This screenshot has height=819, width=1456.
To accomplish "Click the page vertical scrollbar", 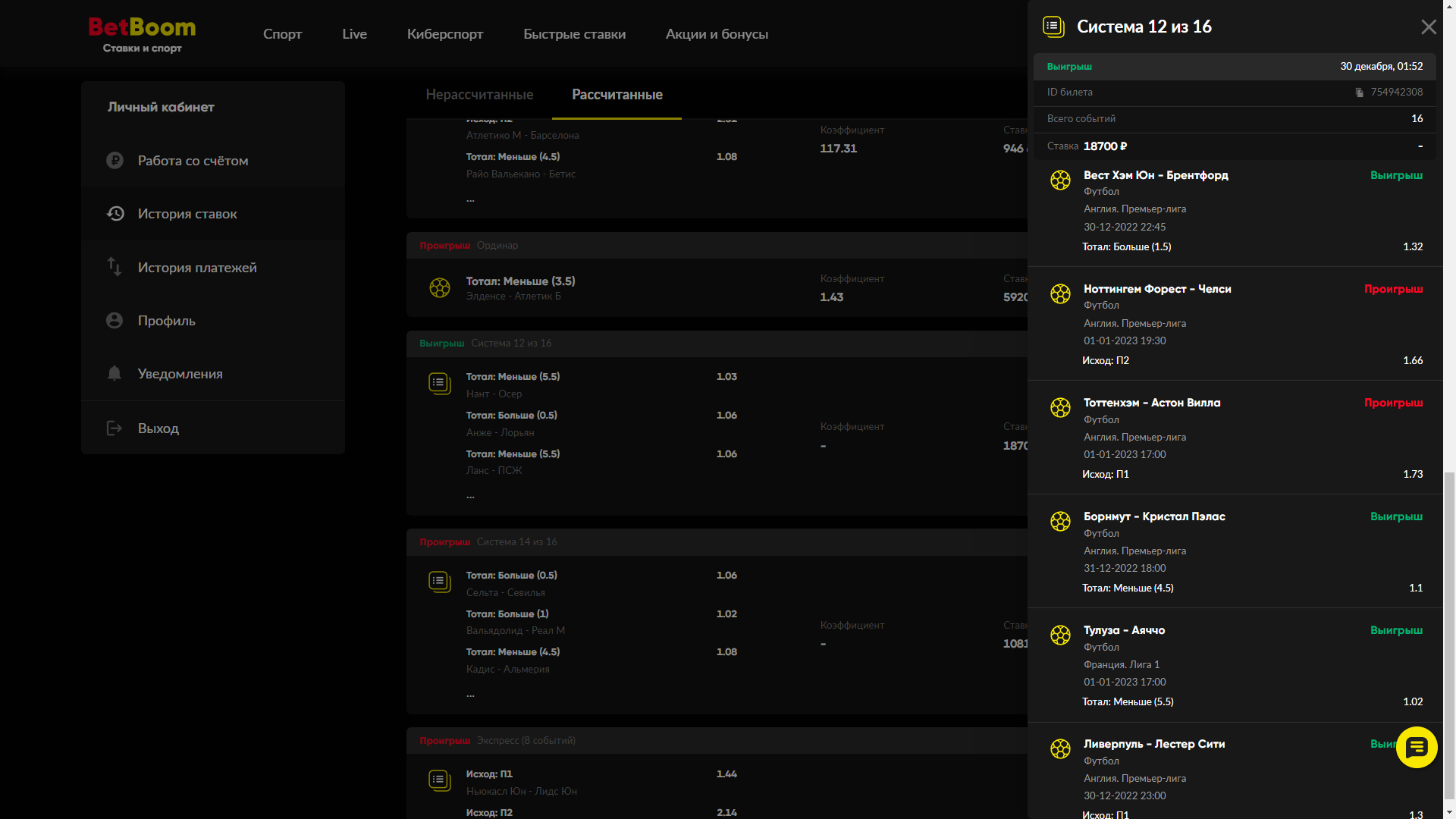I will coord(1449,637).
